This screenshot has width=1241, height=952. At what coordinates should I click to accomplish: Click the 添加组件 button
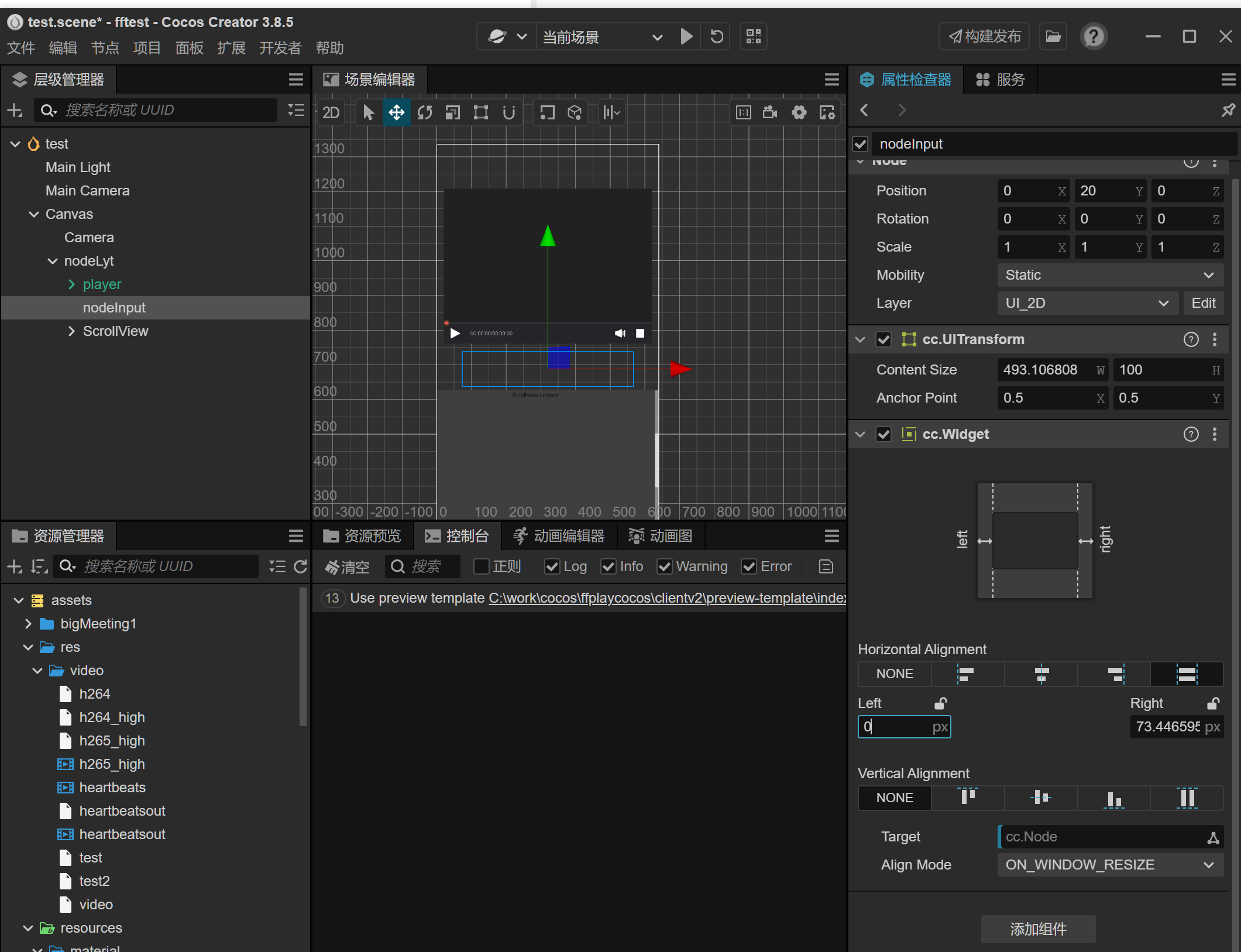click(x=1038, y=929)
